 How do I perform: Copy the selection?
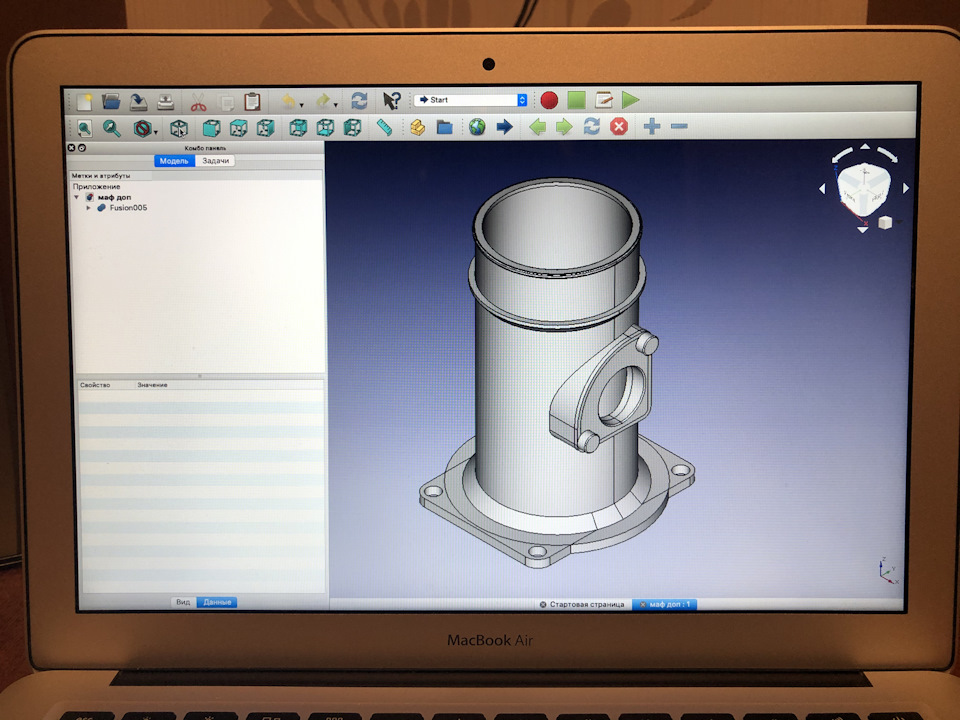coord(226,102)
